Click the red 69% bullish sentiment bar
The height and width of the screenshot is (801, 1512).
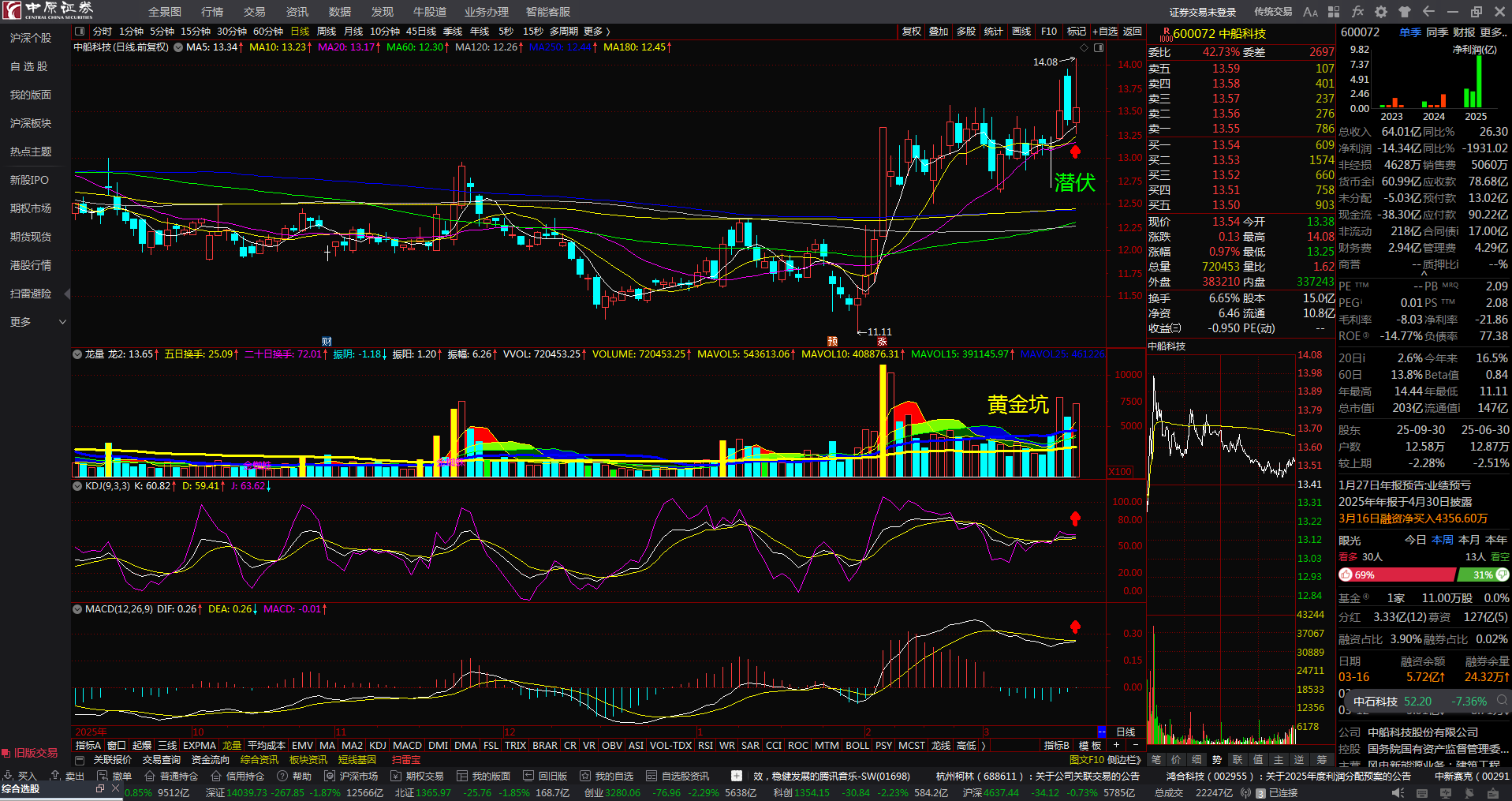[x=1397, y=575]
